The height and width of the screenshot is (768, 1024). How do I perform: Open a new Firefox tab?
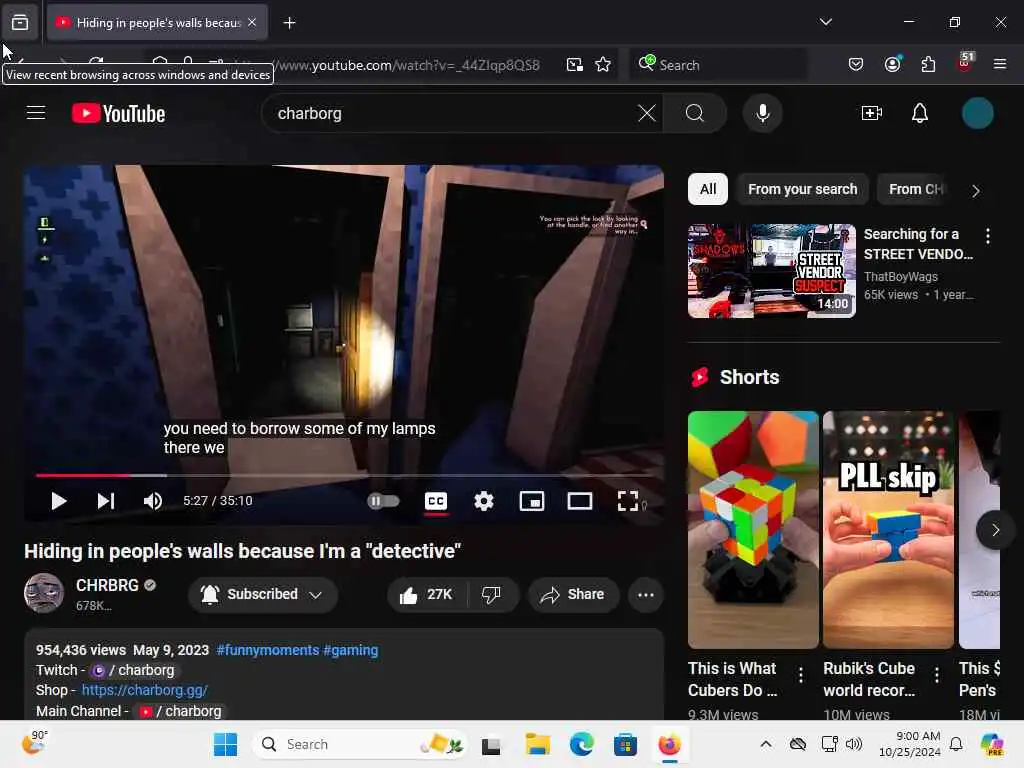pos(289,23)
